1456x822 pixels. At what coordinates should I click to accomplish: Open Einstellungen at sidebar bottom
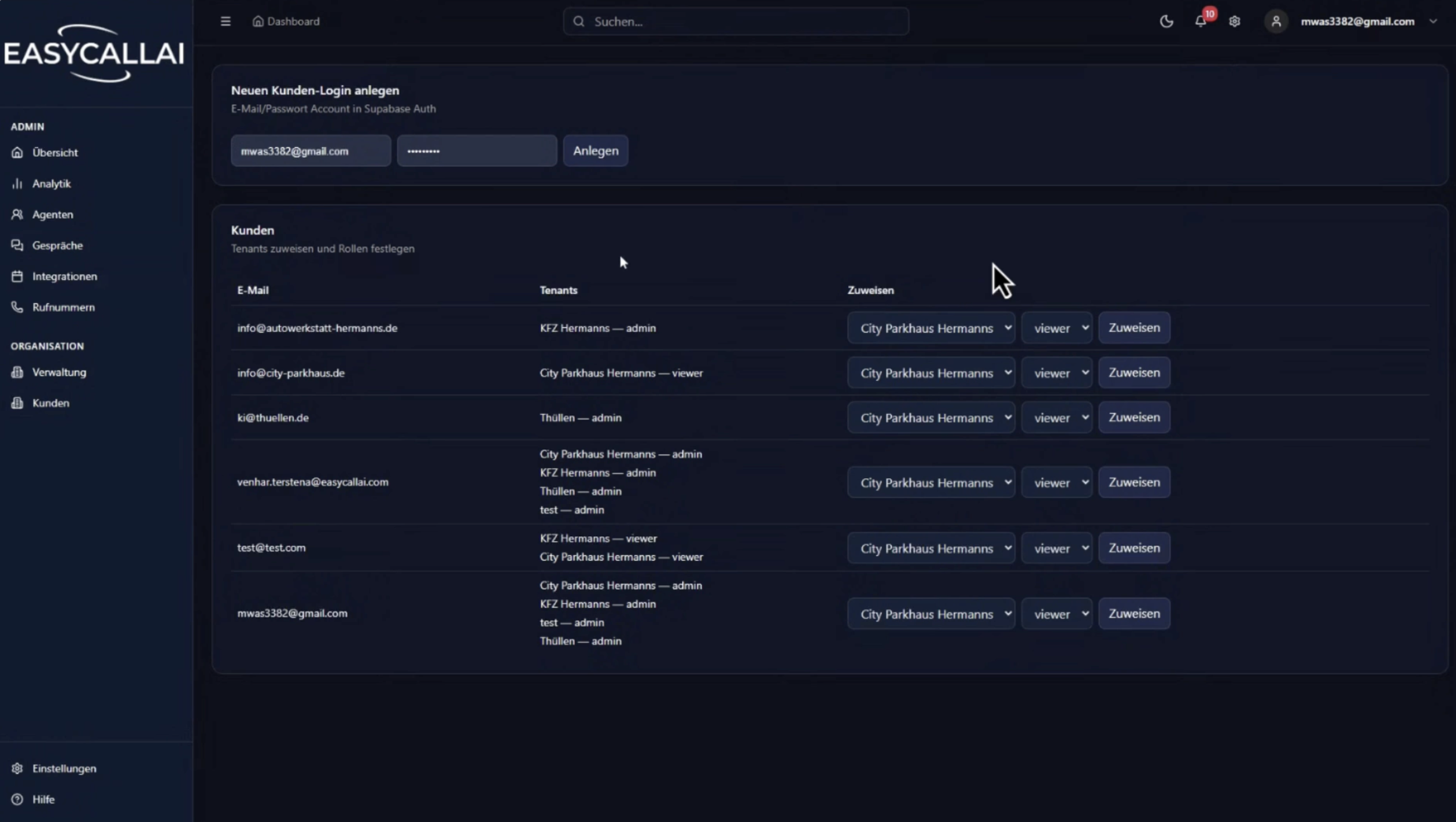pos(64,768)
